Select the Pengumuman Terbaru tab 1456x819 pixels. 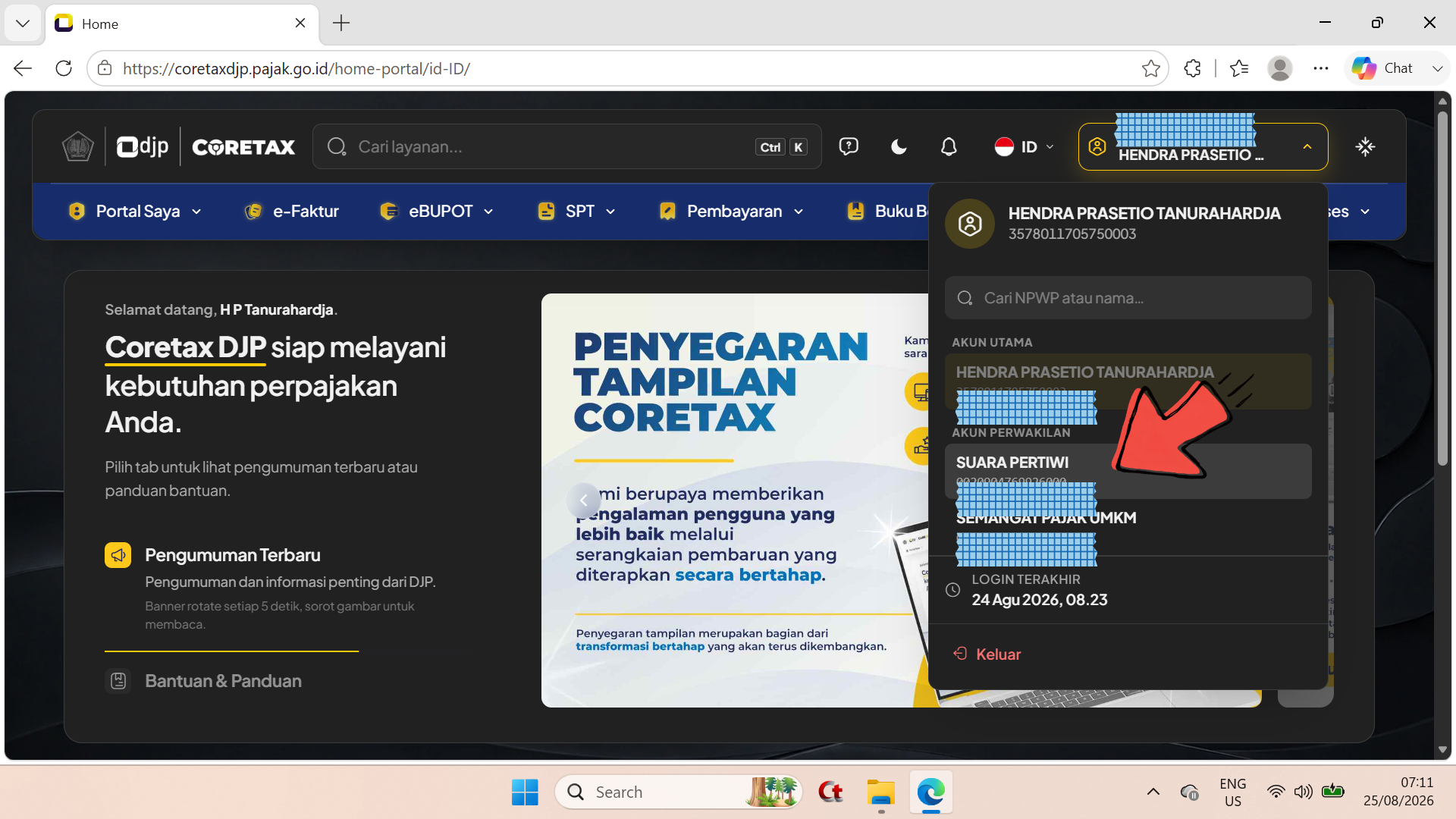tap(232, 555)
